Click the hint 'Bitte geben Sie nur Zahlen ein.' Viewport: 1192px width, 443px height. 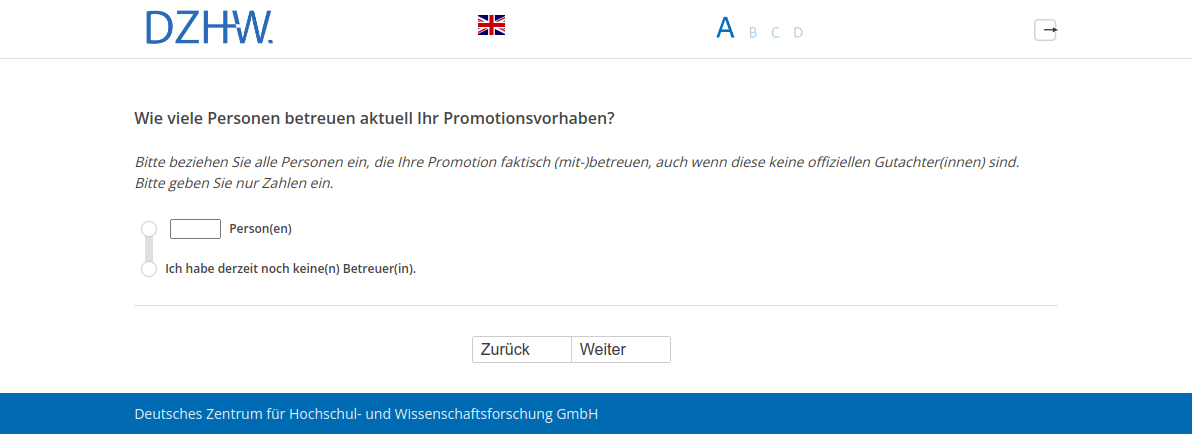point(234,183)
